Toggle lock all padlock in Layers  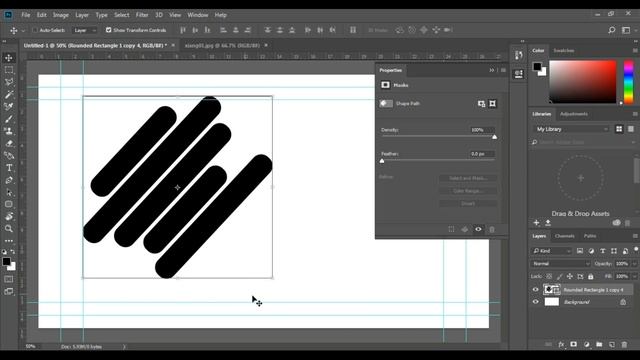click(x=591, y=276)
